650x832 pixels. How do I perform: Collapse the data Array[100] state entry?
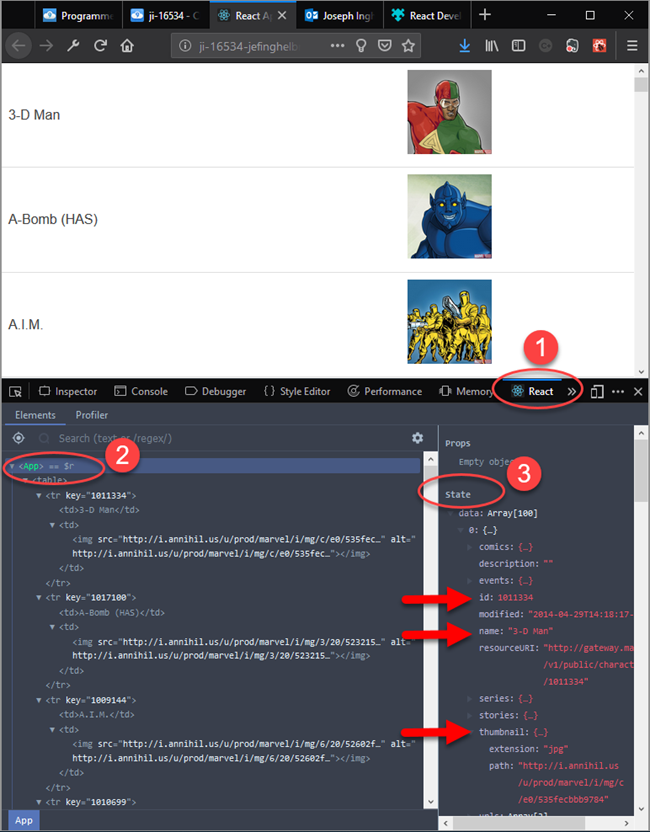450,514
